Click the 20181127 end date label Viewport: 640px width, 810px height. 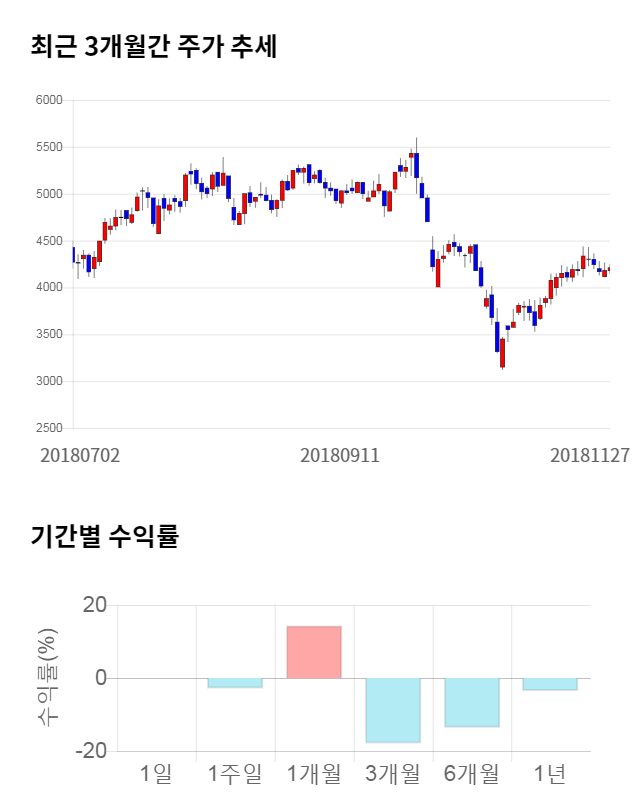(x=590, y=455)
